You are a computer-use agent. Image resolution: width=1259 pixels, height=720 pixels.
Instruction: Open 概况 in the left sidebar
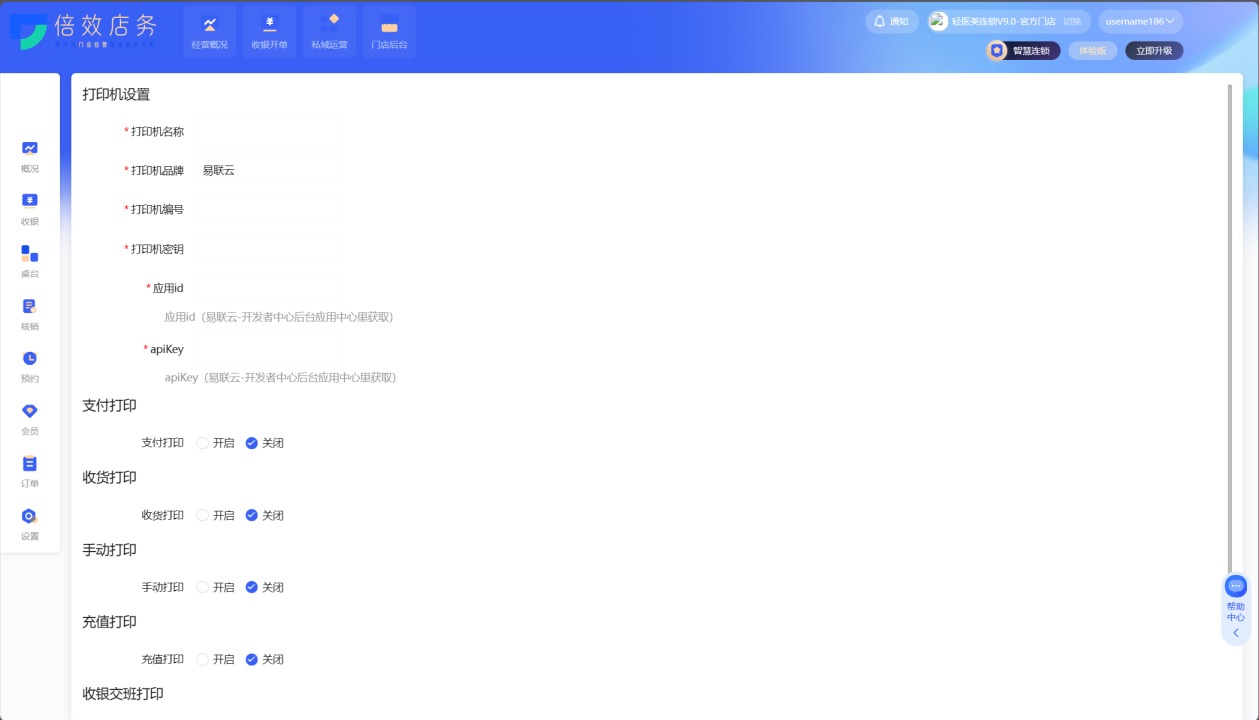[30, 157]
